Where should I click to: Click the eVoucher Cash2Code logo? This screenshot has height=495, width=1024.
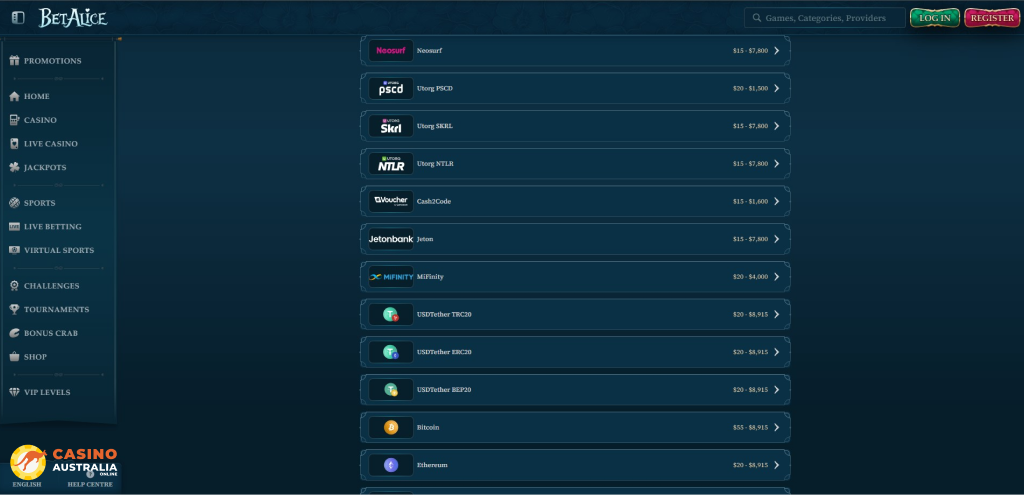[x=391, y=201]
